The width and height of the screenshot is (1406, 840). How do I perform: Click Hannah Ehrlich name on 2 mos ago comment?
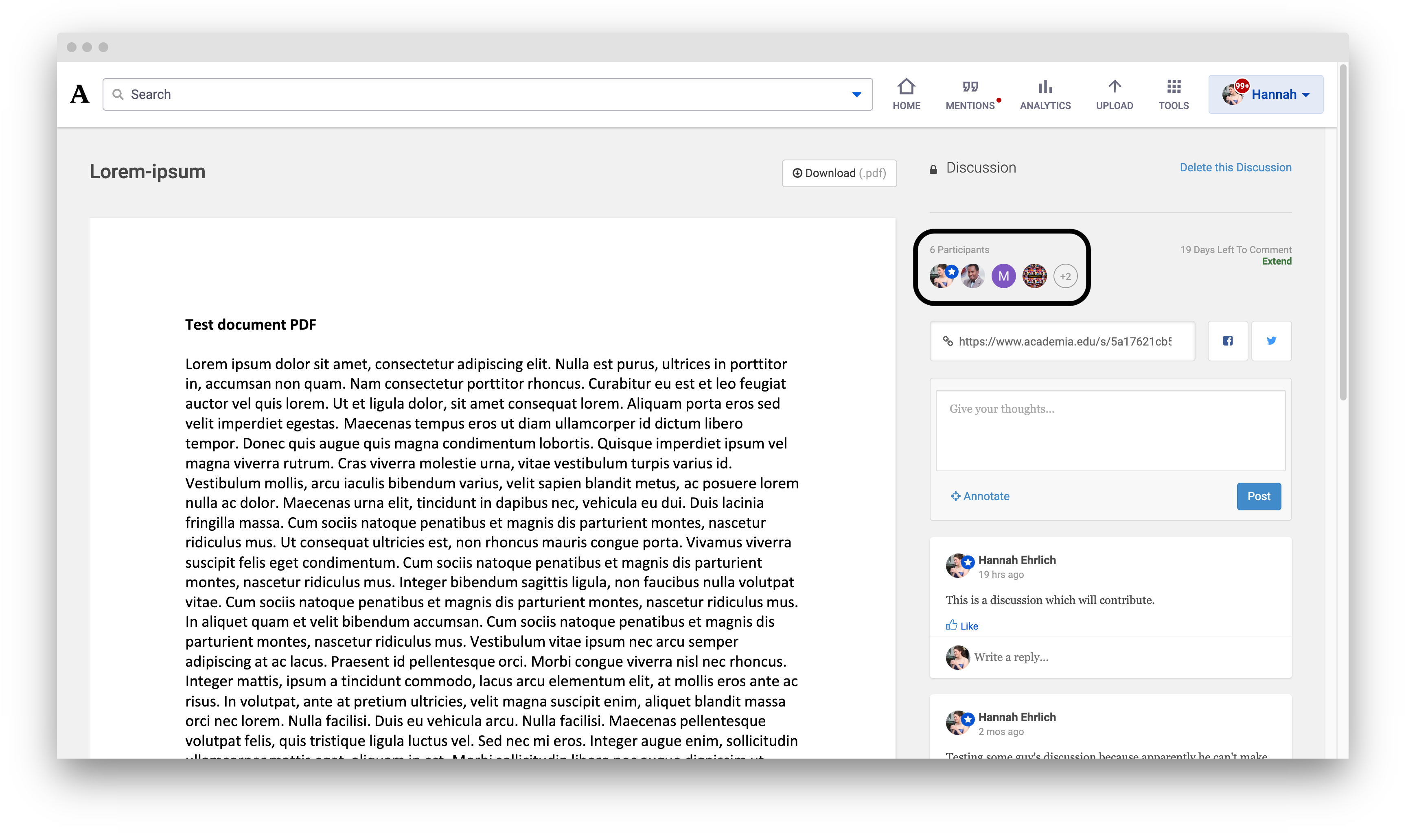click(1016, 717)
